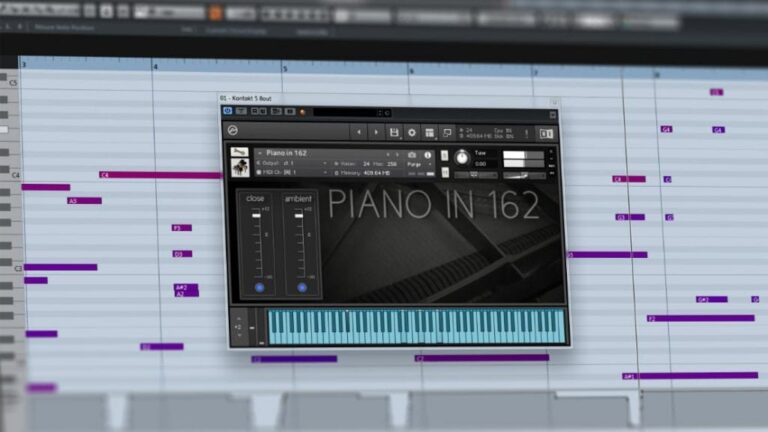768x432 pixels.
Task: Click the Piano in 162 instrument thumbnail
Action: (x=240, y=168)
